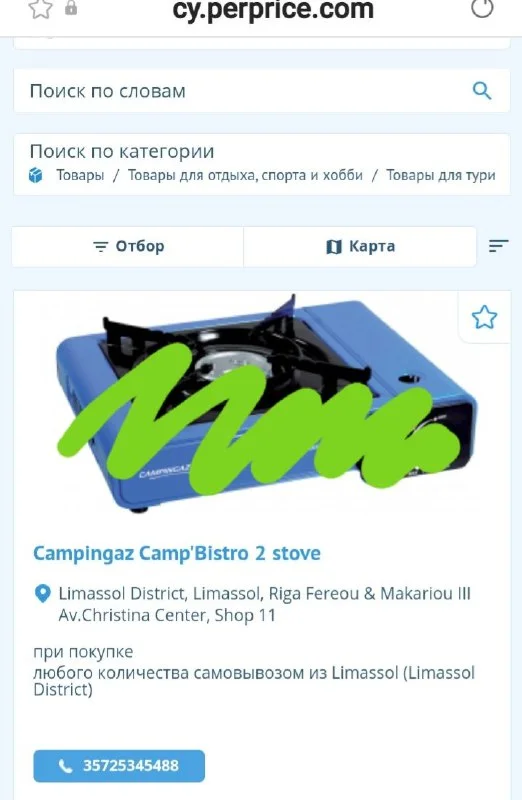This screenshot has height=800, width=522.
Task: Click the blue box category icon
Action: pyautogui.click(x=36, y=176)
